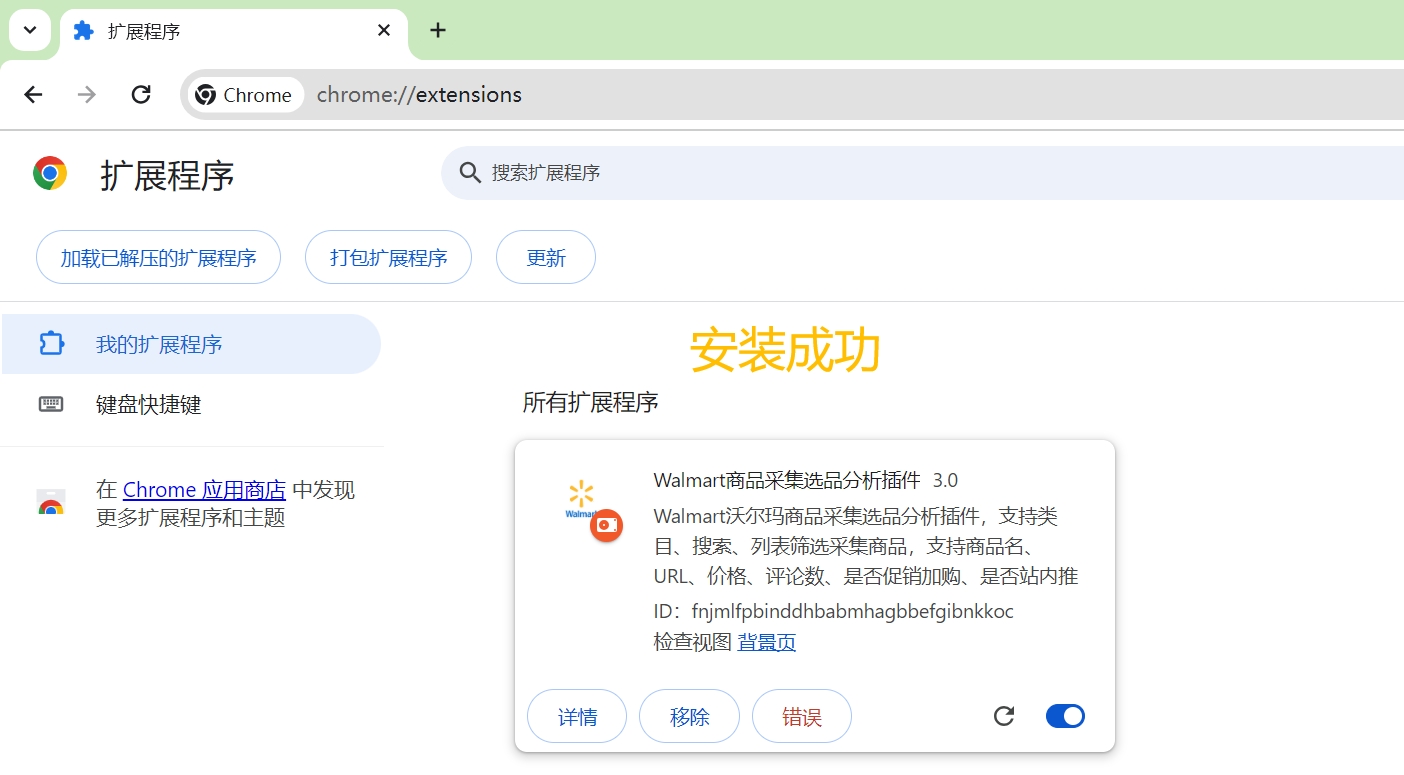Open a new tab with plus button
The height and width of the screenshot is (775, 1404).
[x=438, y=30]
